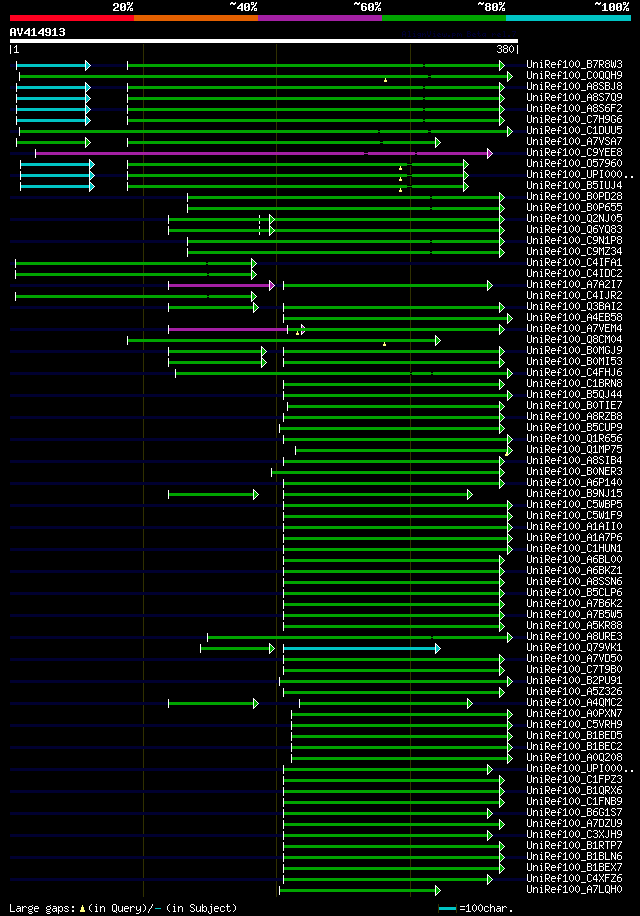Open UniRef100_A0PXN7 entry
Image resolution: width=640 pixels, height=916 pixels.
pos(574,713)
